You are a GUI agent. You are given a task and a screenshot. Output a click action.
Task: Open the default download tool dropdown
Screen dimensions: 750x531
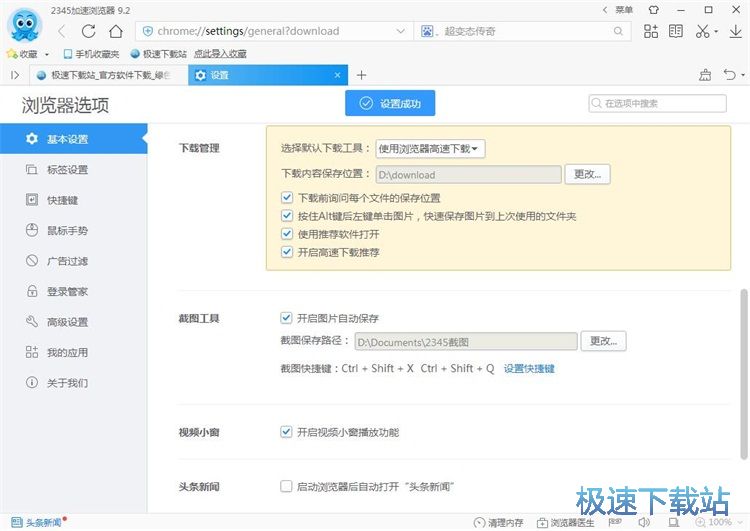[x=430, y=149]
